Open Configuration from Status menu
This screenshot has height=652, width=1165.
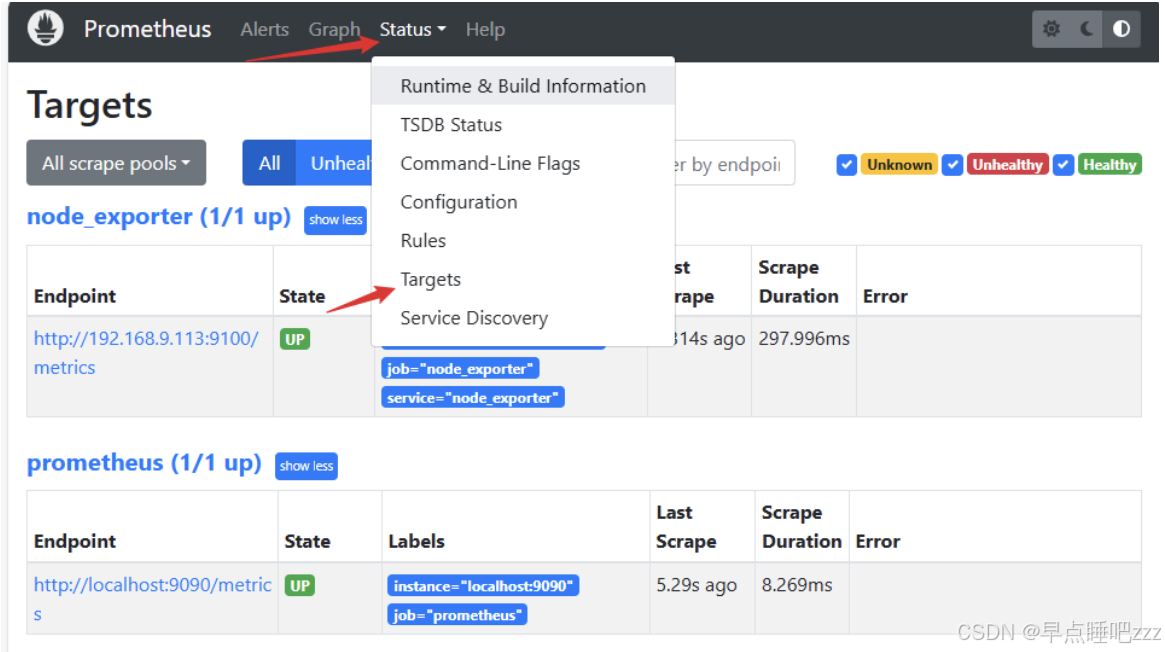pyautogui.click(x=523, y=202)
